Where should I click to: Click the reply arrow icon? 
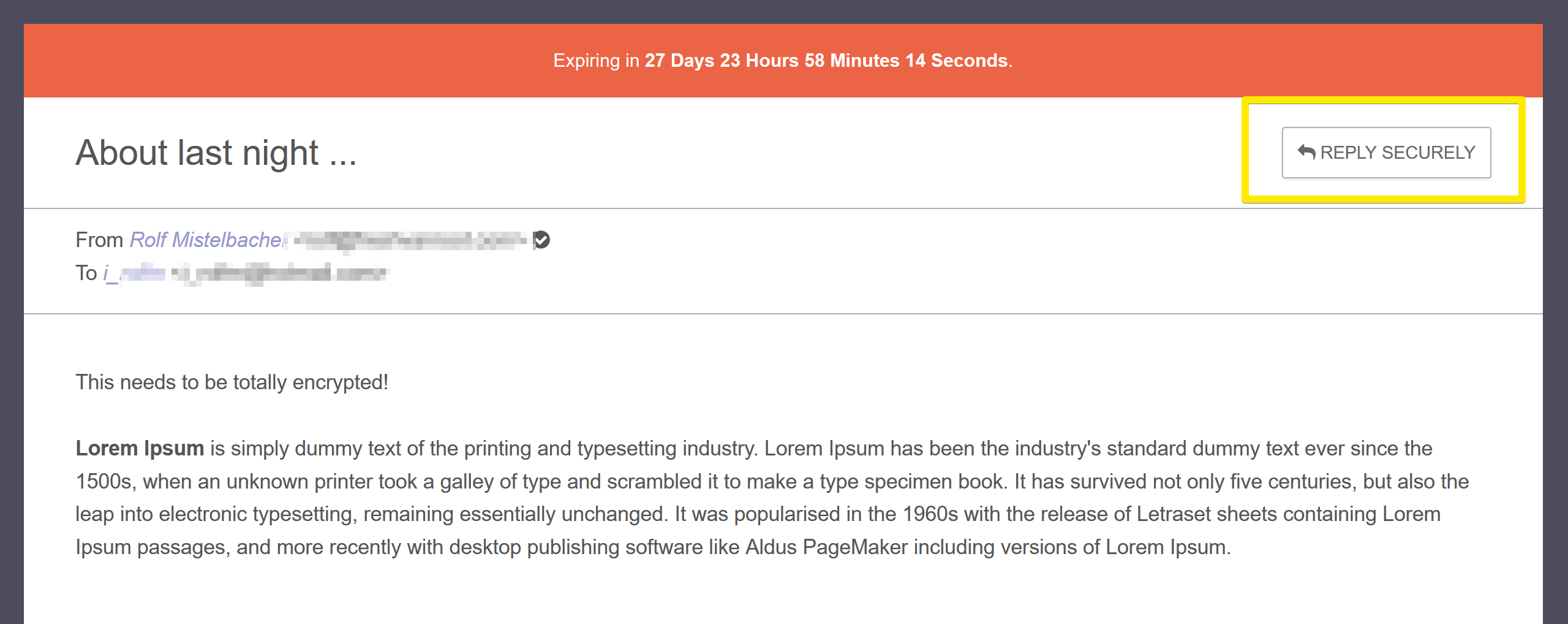[x=1306, y=152]
